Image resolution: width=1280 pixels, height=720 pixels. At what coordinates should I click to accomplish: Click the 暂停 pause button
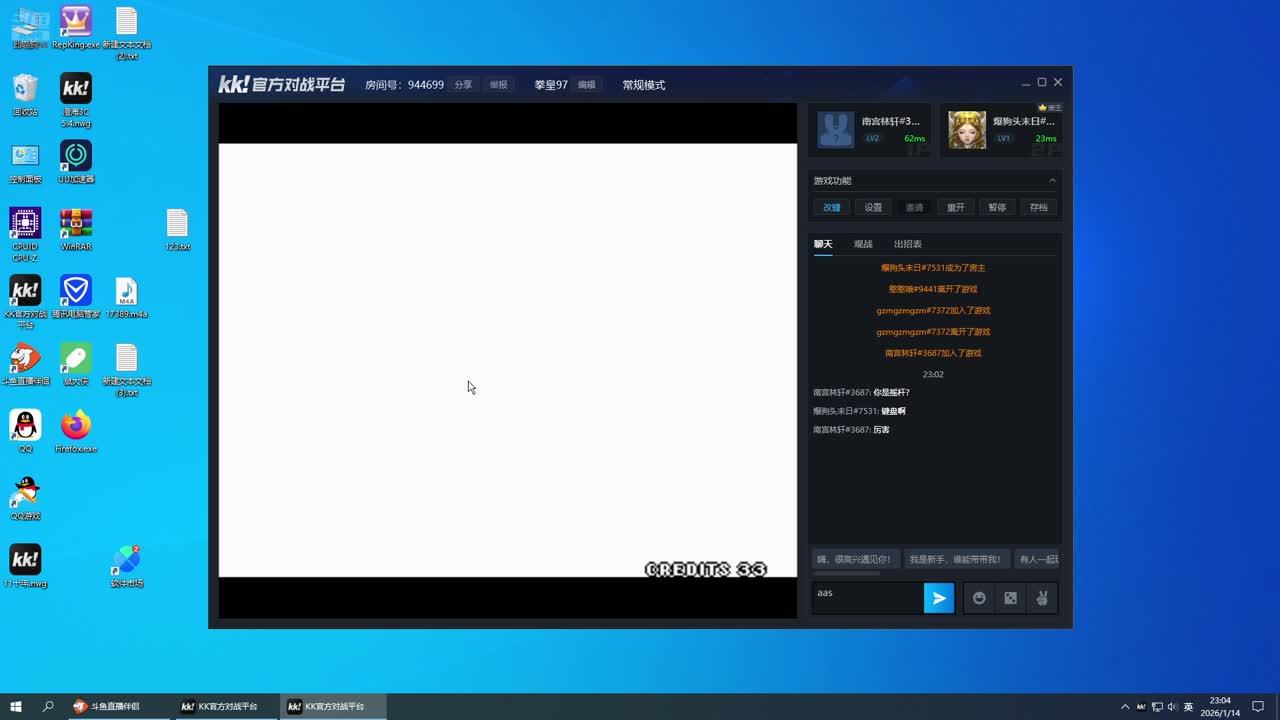pyautogui.click(x=997, y=208)
